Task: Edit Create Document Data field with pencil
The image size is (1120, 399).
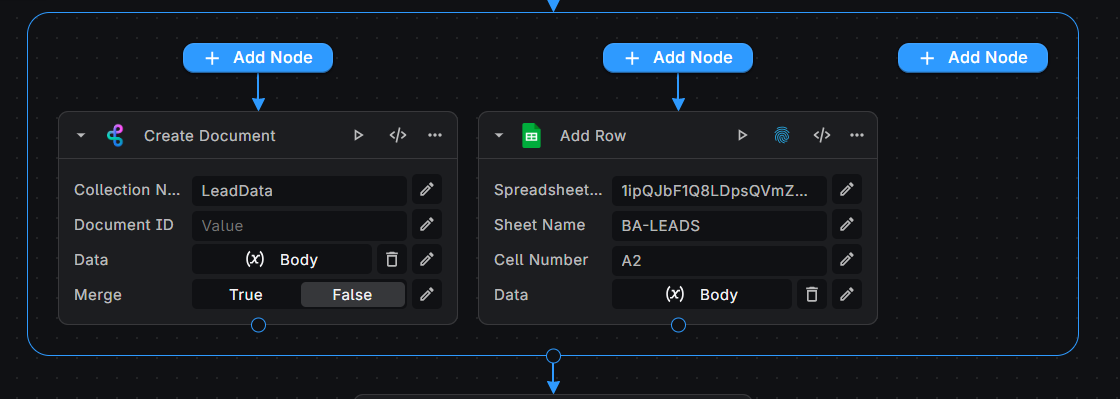Action: click(x=427, y=259)
